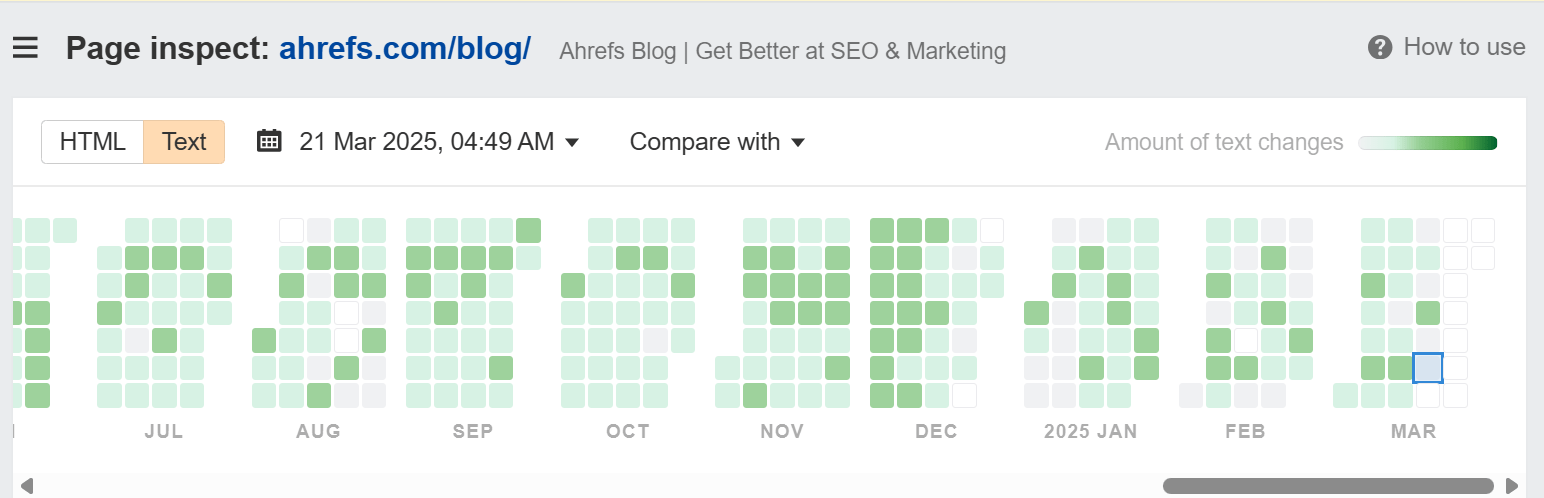Click the JUL month label
Image resolution: width=1544 pixels, height=498 pixels.
pyautogui.click(x=164, y=432)
